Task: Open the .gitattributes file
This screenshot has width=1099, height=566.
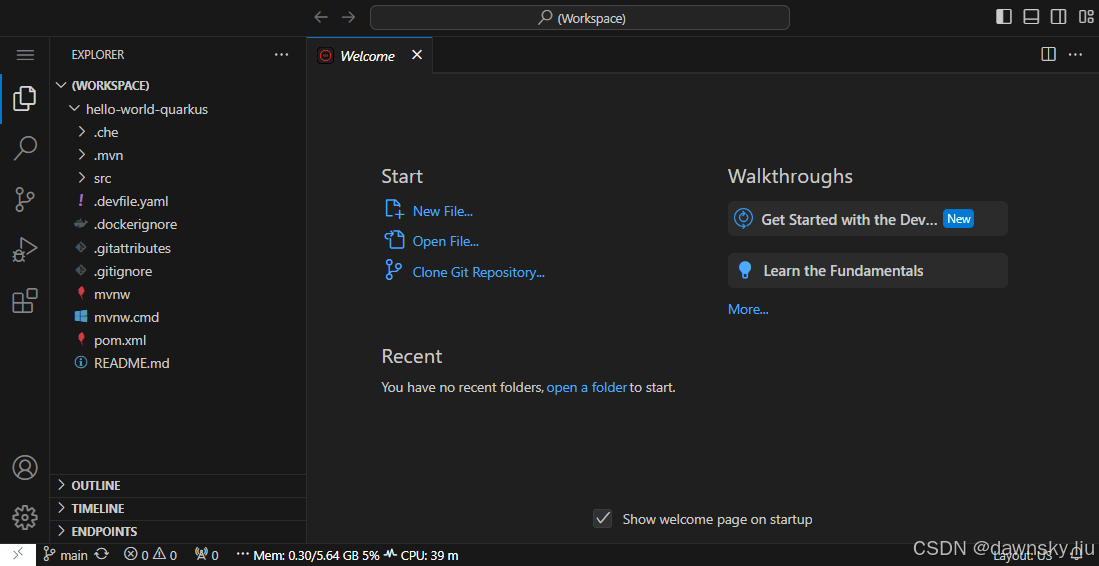Action: (x=179, y=248)
